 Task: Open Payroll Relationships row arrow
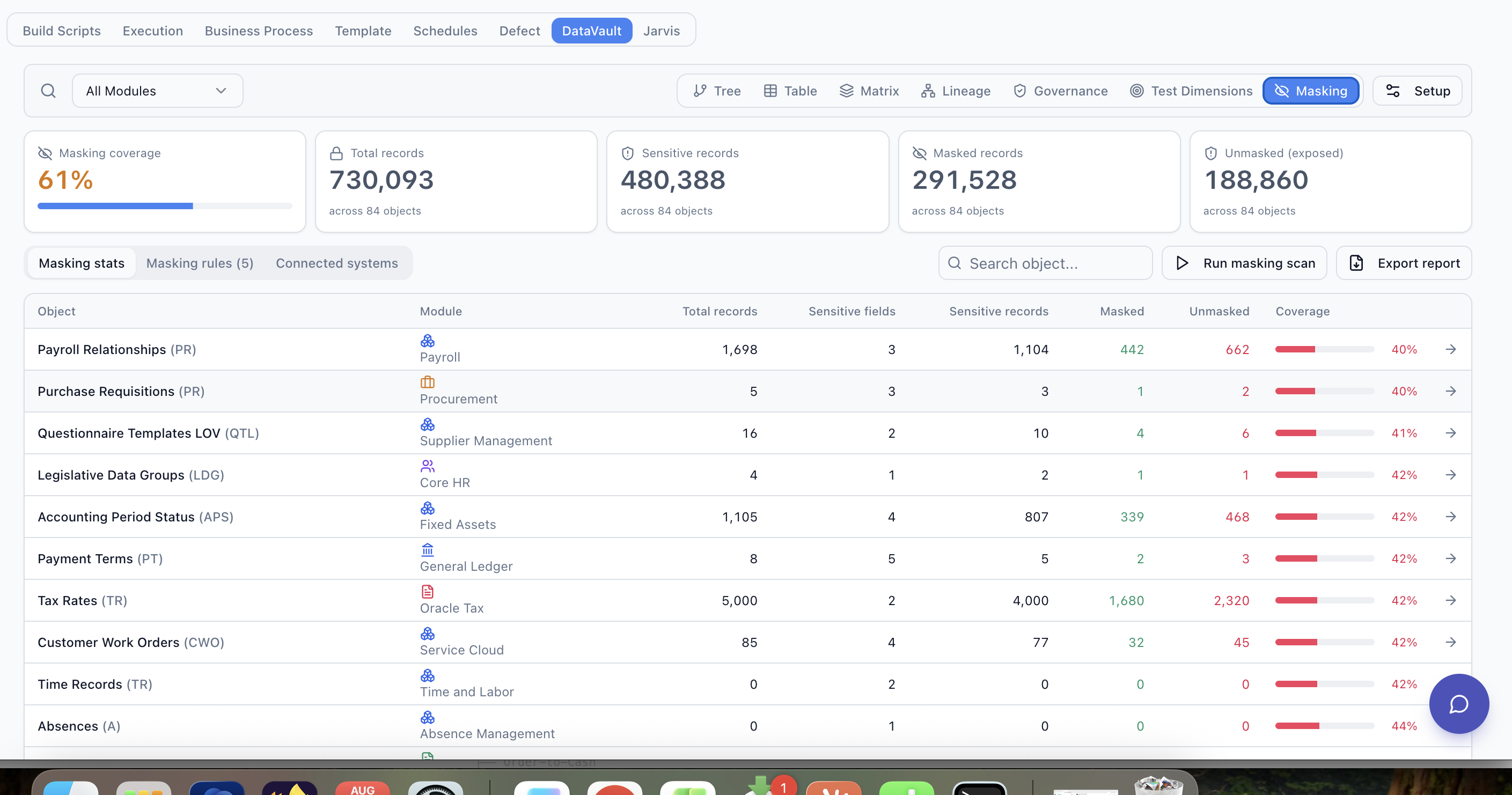(x=1450, y=349)
